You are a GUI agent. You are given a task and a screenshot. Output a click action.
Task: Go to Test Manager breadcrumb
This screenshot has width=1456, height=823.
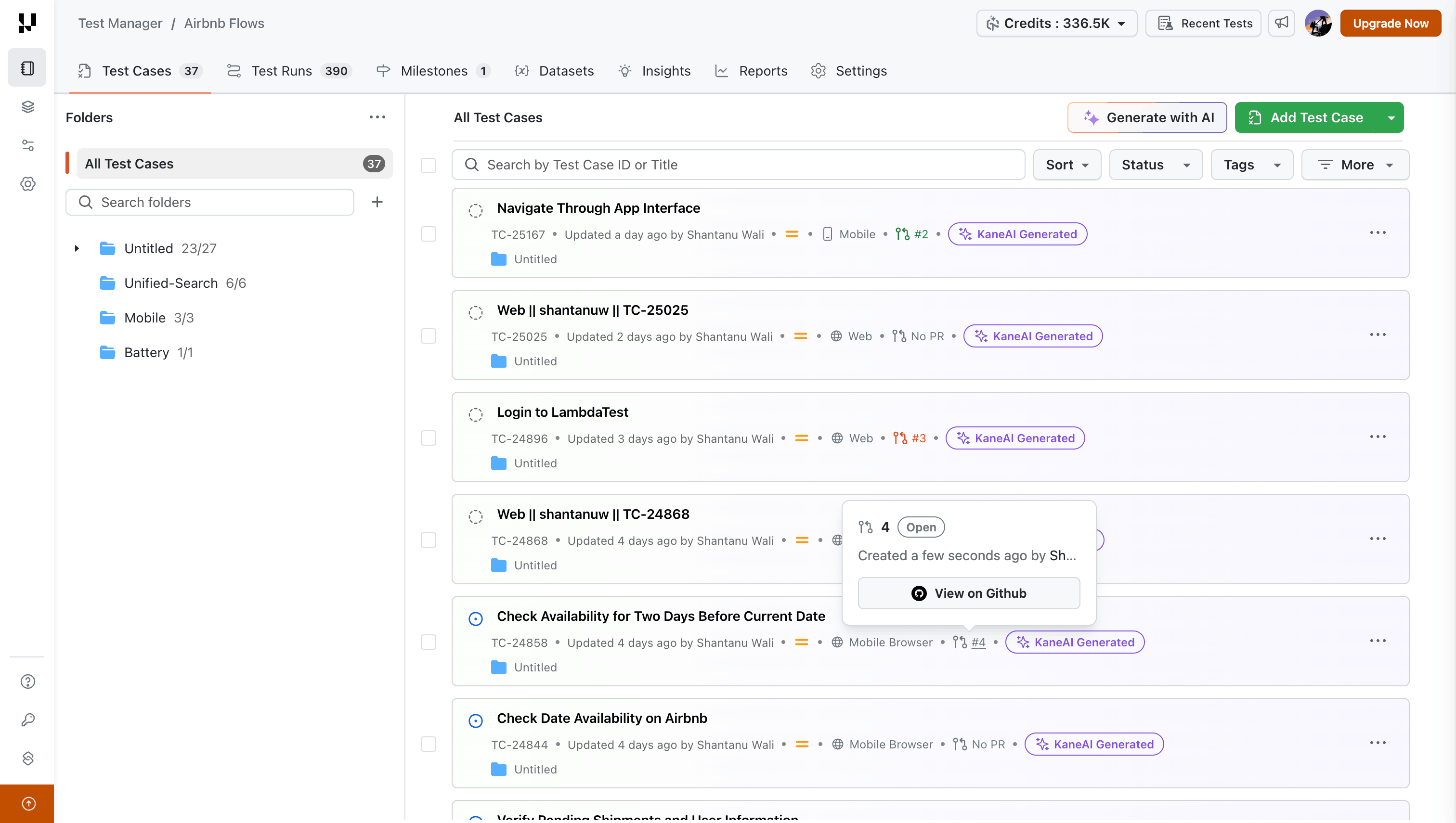(x=120, y=23)
